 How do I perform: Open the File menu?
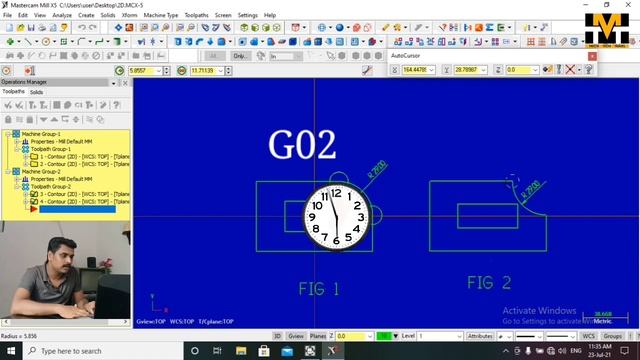click(x=7, y=15)
